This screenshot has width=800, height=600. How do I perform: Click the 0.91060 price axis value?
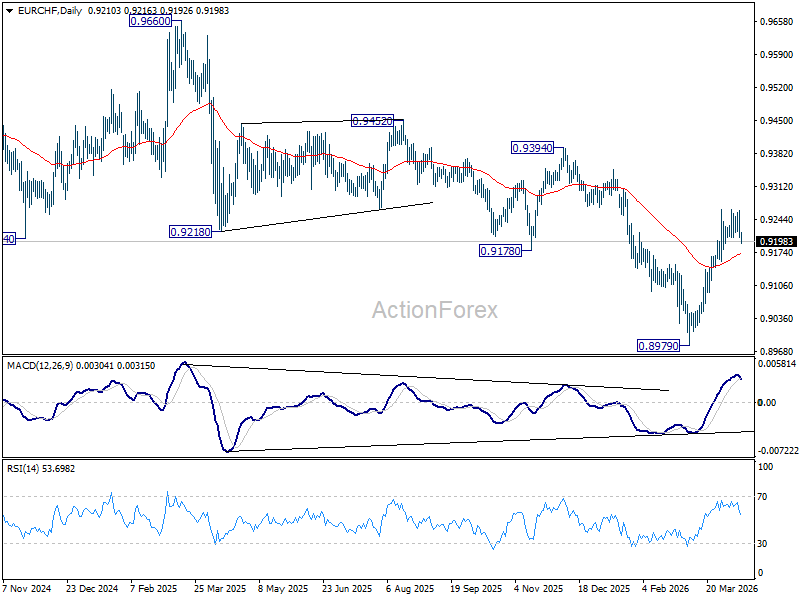[x=777, y=286]
